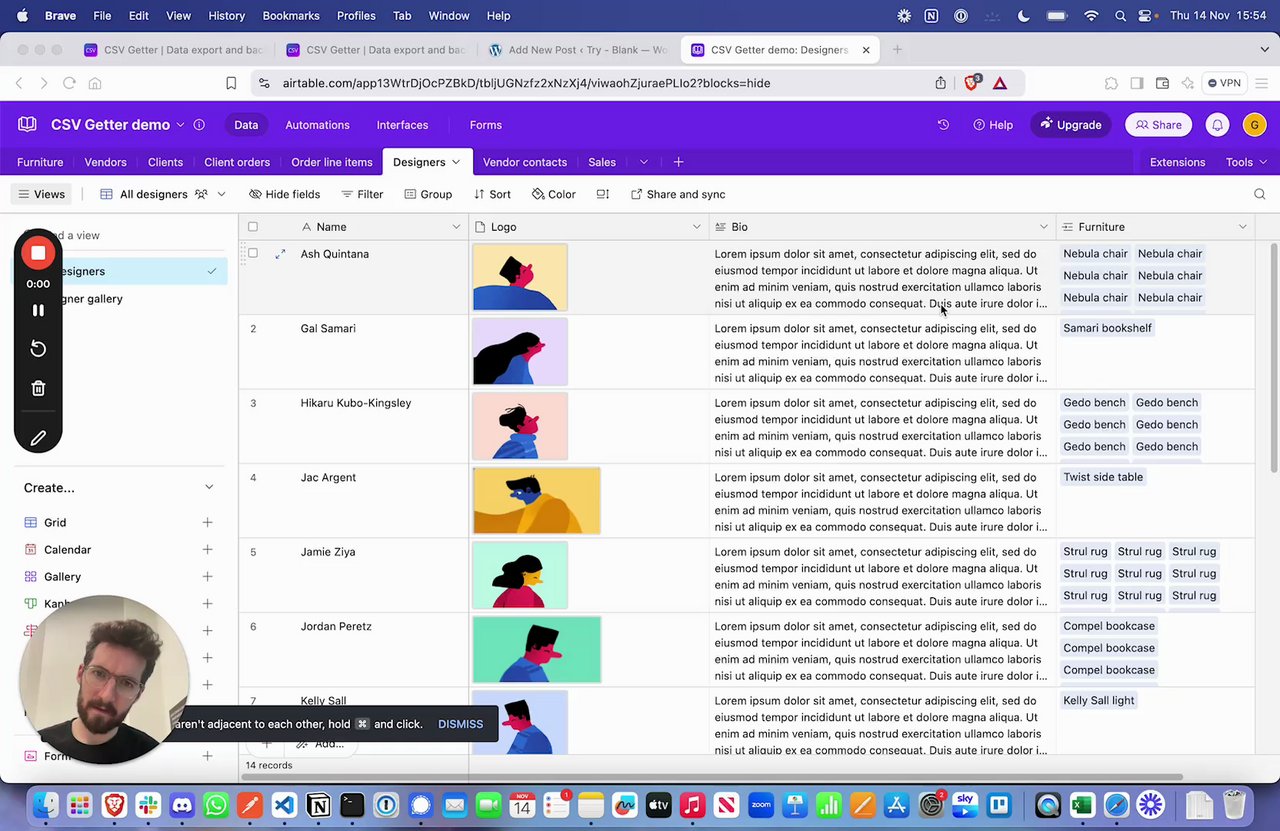Open the Name column header menu
Viewport: 1280px width, 831px height.
coord(457,227)
